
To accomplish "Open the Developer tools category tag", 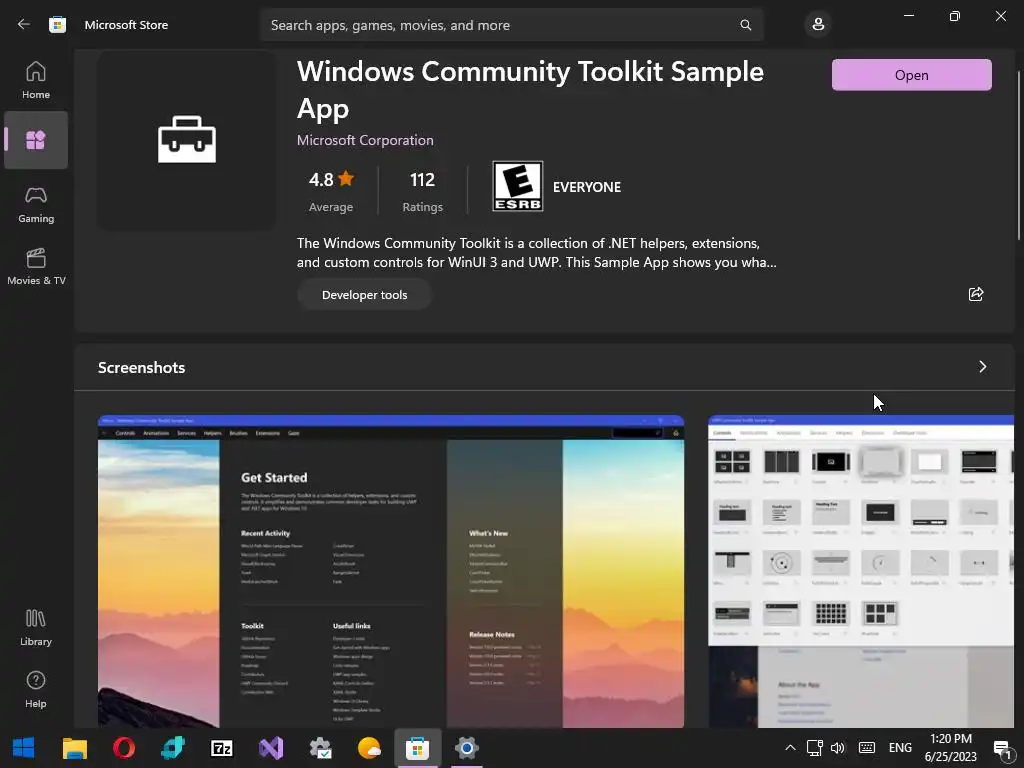I will pyautogui.click(x=364, y=295).
